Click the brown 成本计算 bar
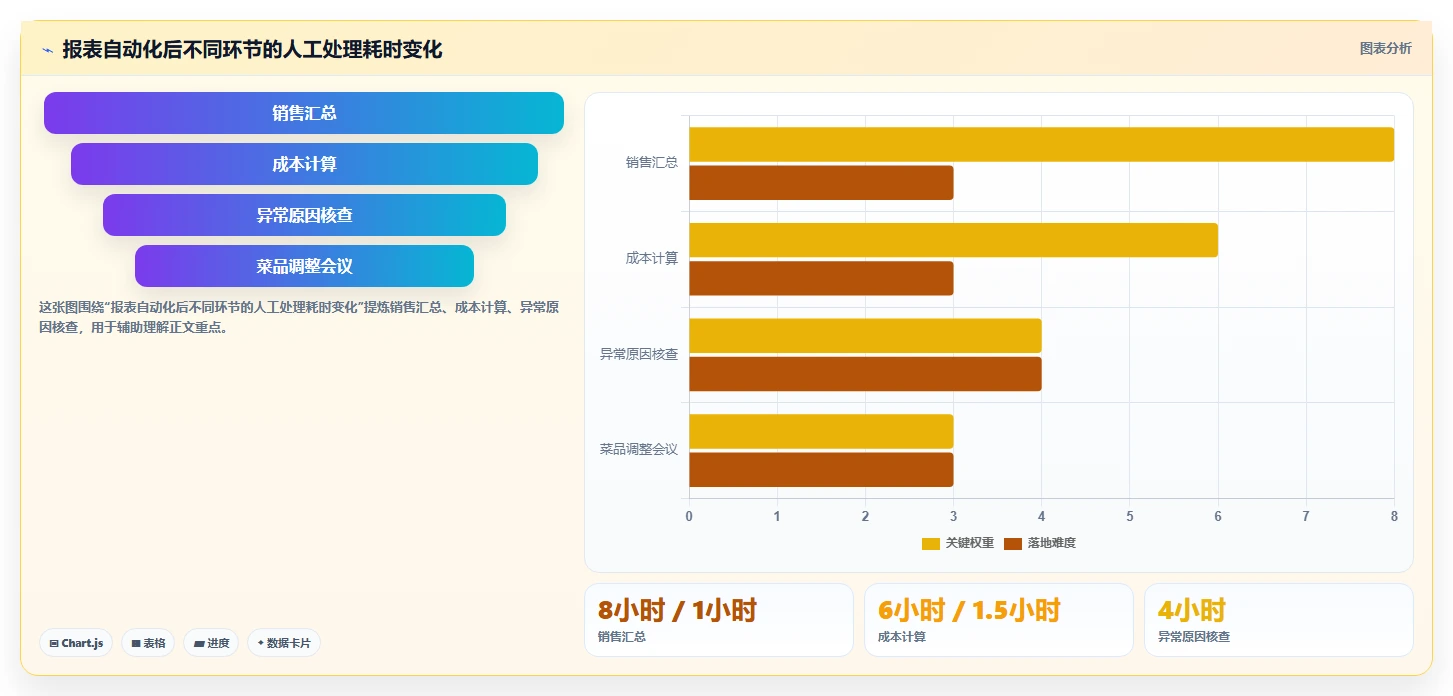Screen dimensions: 1453x696 pyautogui.click(x=821, y=278)
